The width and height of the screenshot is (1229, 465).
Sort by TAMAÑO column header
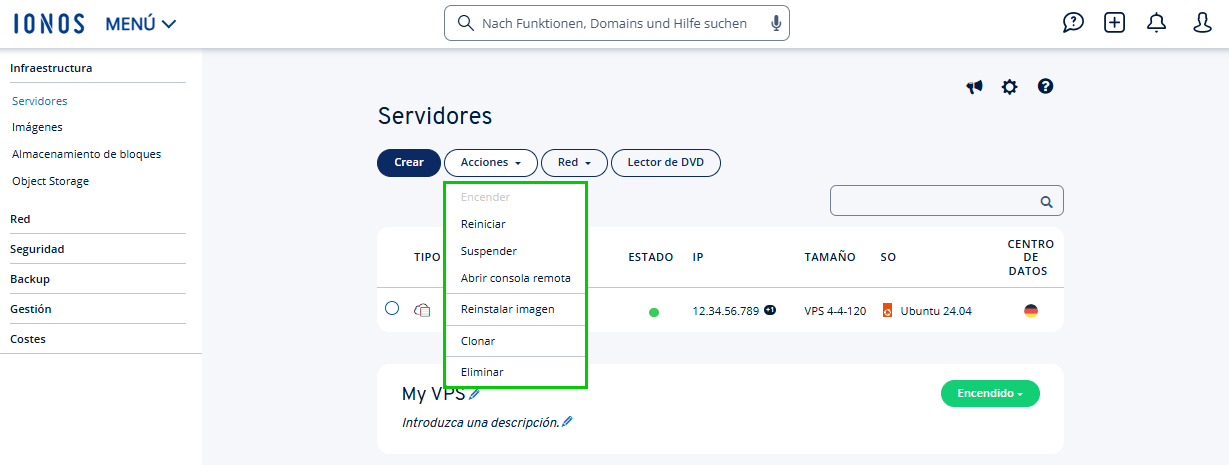(x=830, y=257)
